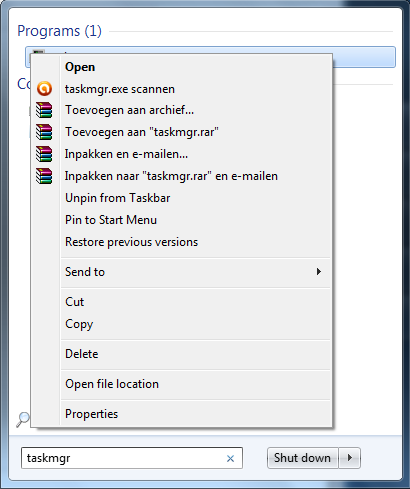
Task: Click WinRAR icon beside Inpakken en e-mailen
Action: 44,154
